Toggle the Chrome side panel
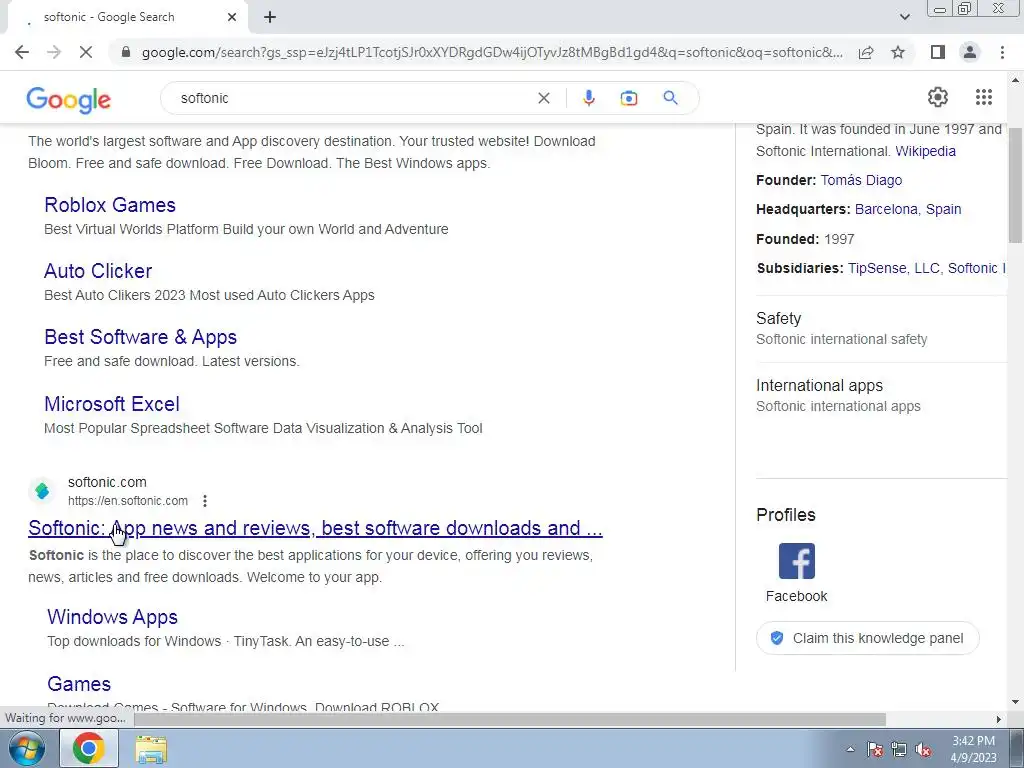 tap(938, 52)
